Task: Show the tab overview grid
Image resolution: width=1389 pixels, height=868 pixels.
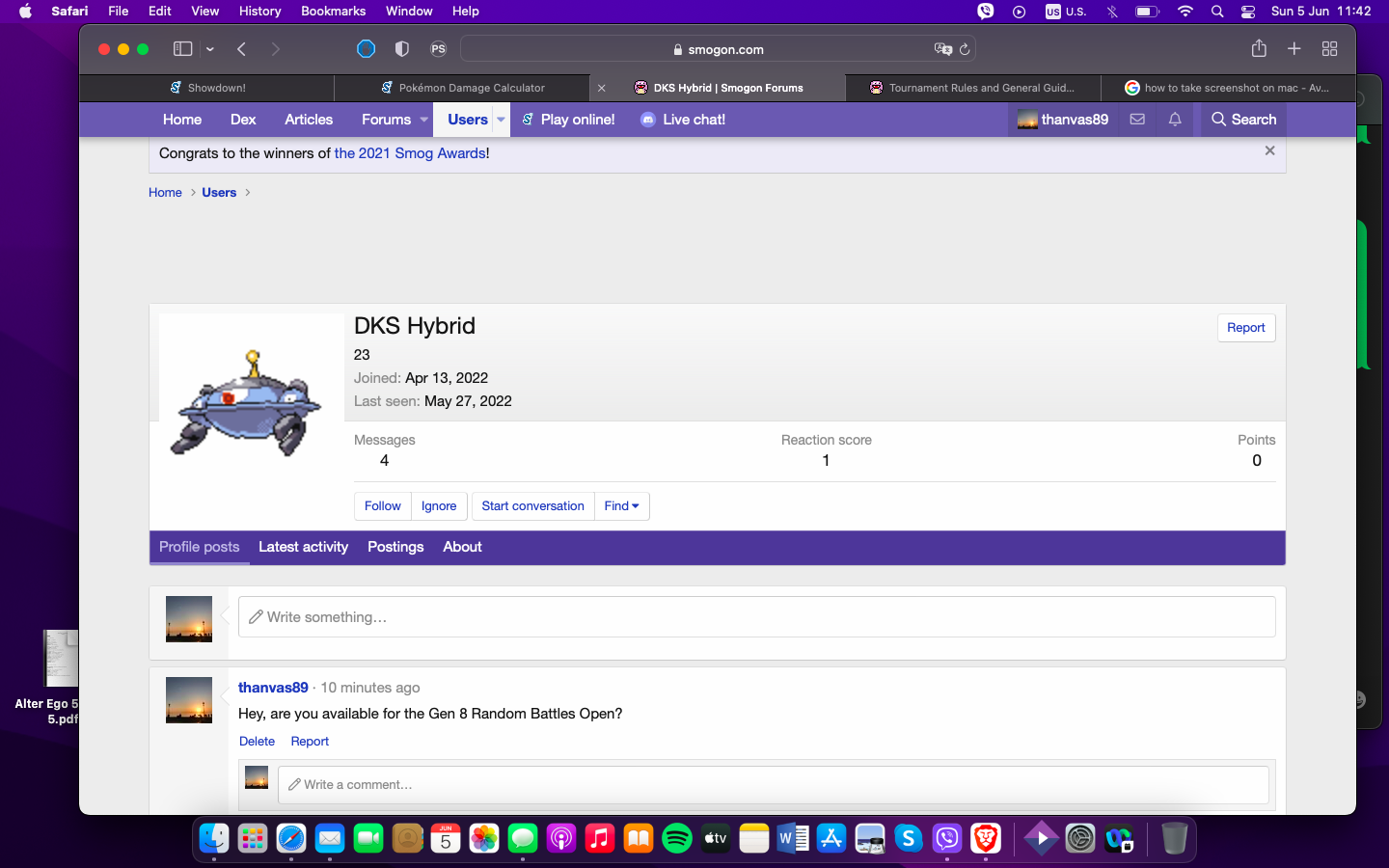Action: click(x=1329, y=48)
